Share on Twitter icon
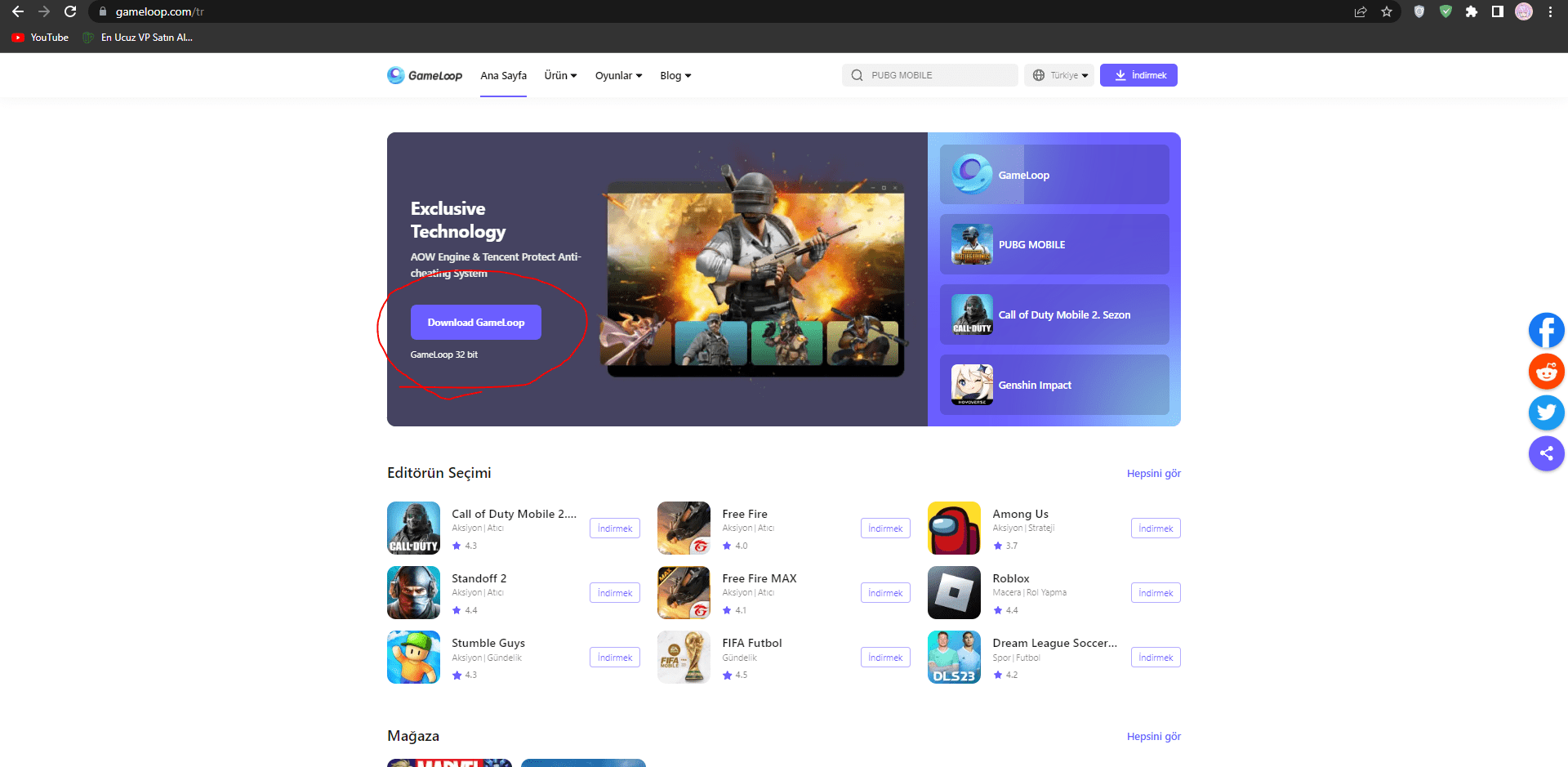1568x767 pixels. [x=1547, y=412]
